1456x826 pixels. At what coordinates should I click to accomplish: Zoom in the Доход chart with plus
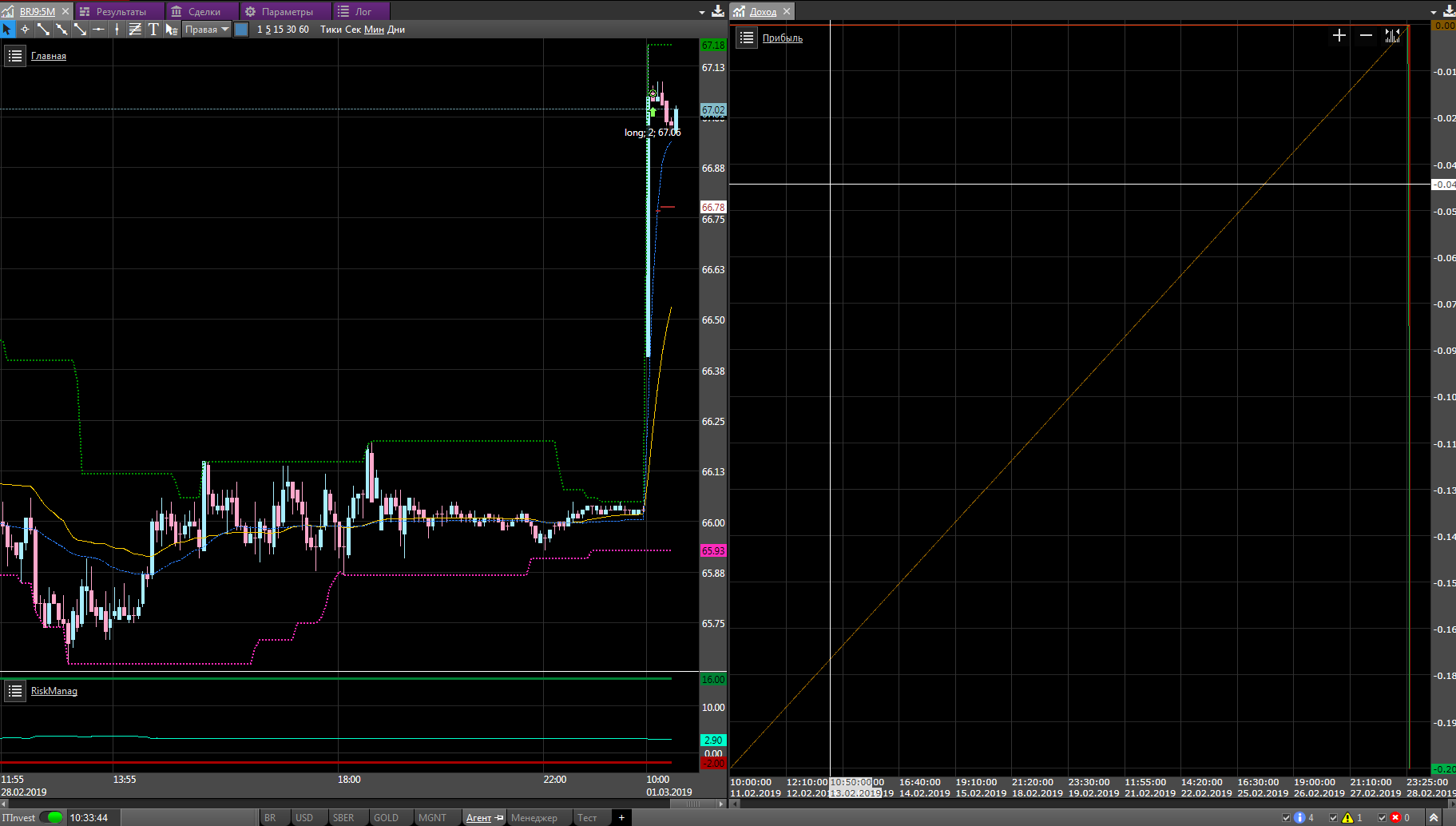click(1339, 35)
